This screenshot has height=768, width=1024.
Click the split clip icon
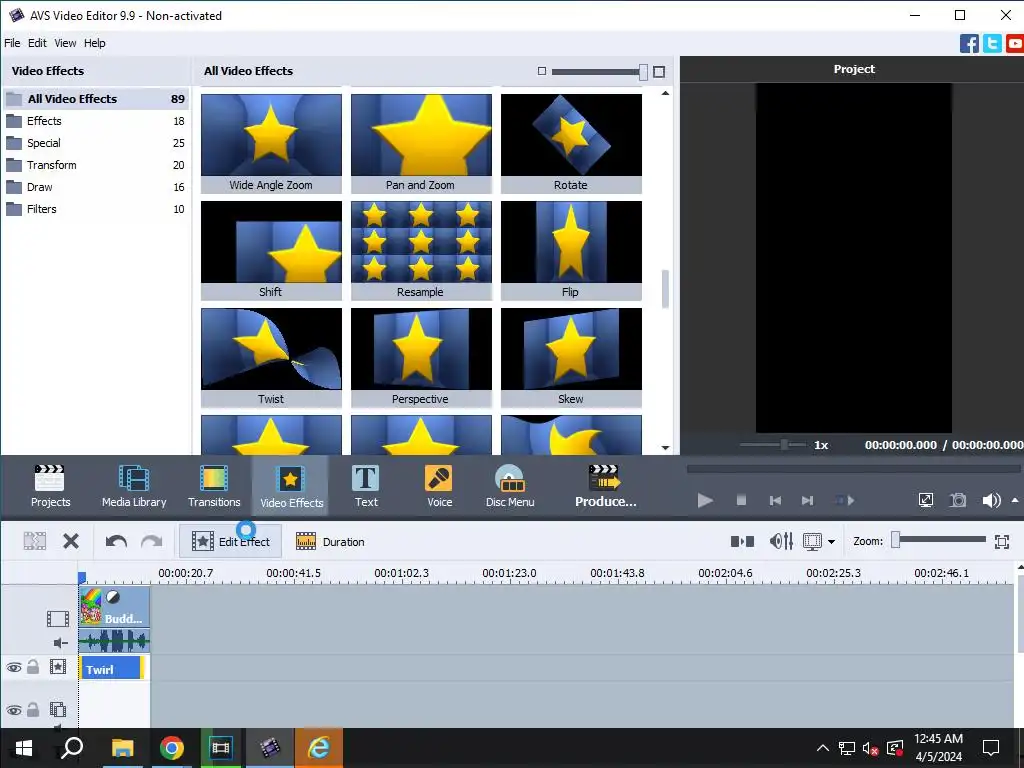[x=35, y=541]
